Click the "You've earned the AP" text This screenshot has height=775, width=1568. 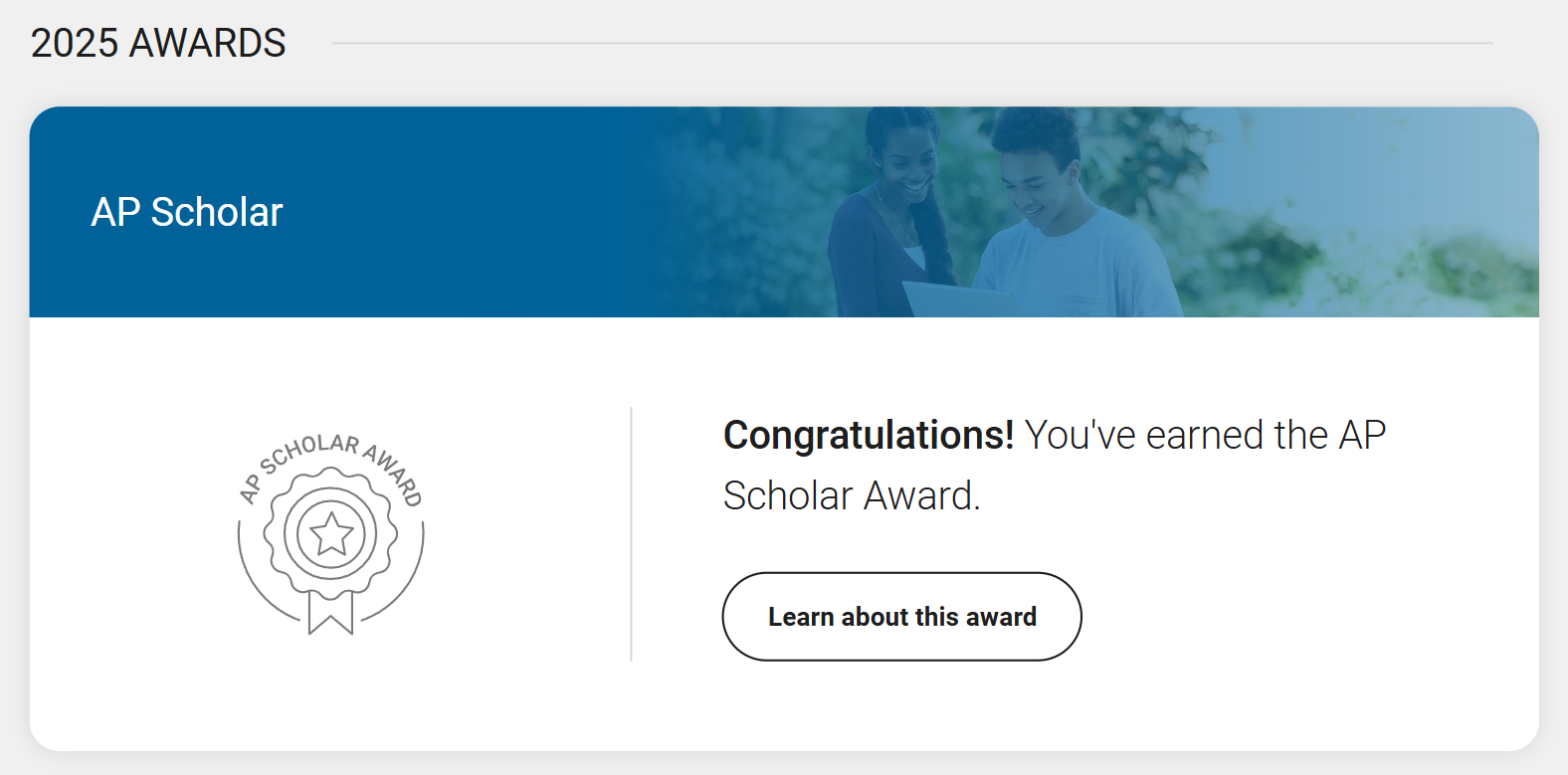[x=1204, y=435]
